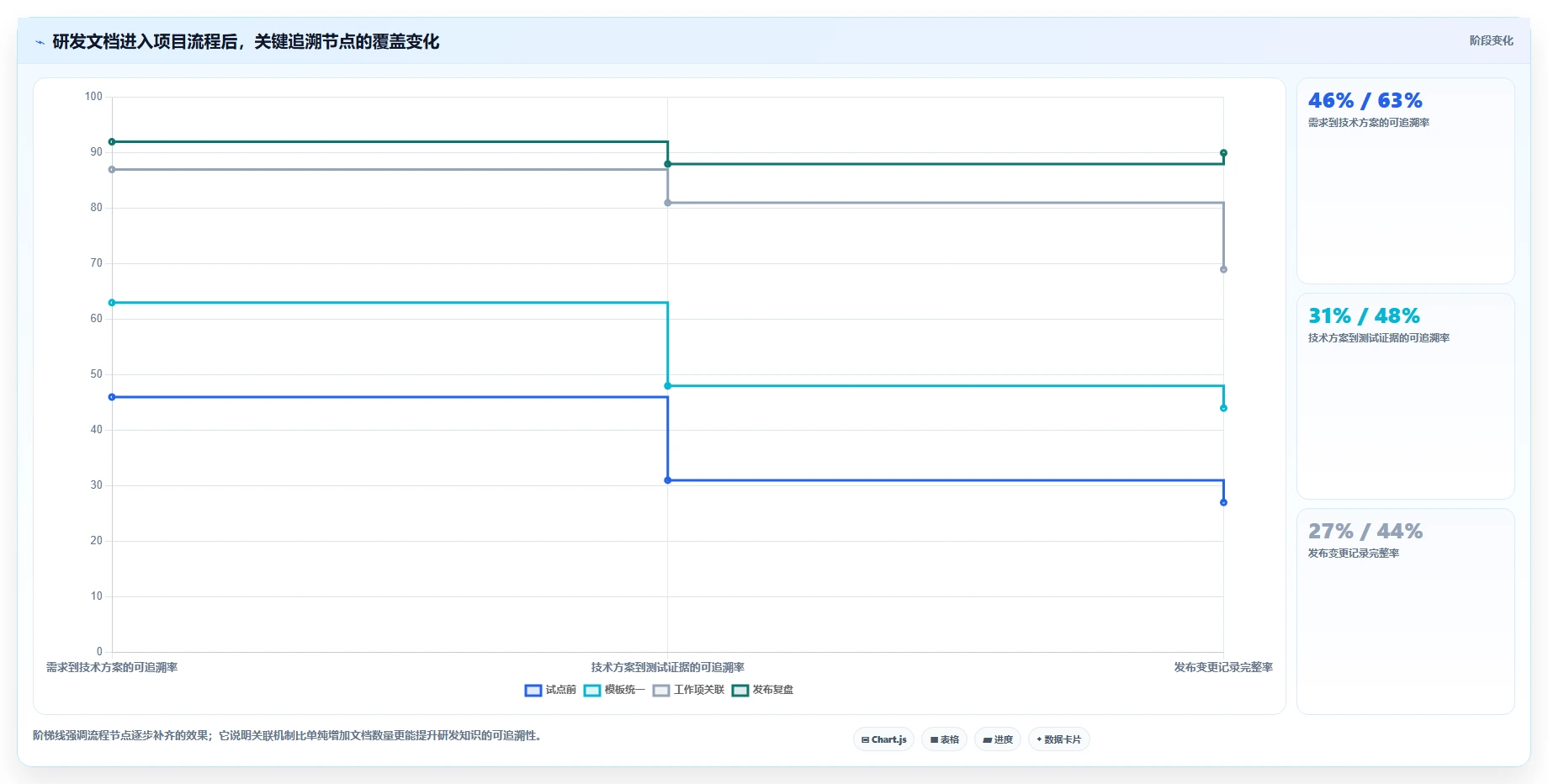Click the cyan 模板统一 legend swatch
This screenshot has width=1548, height=784.
point(592,691)
